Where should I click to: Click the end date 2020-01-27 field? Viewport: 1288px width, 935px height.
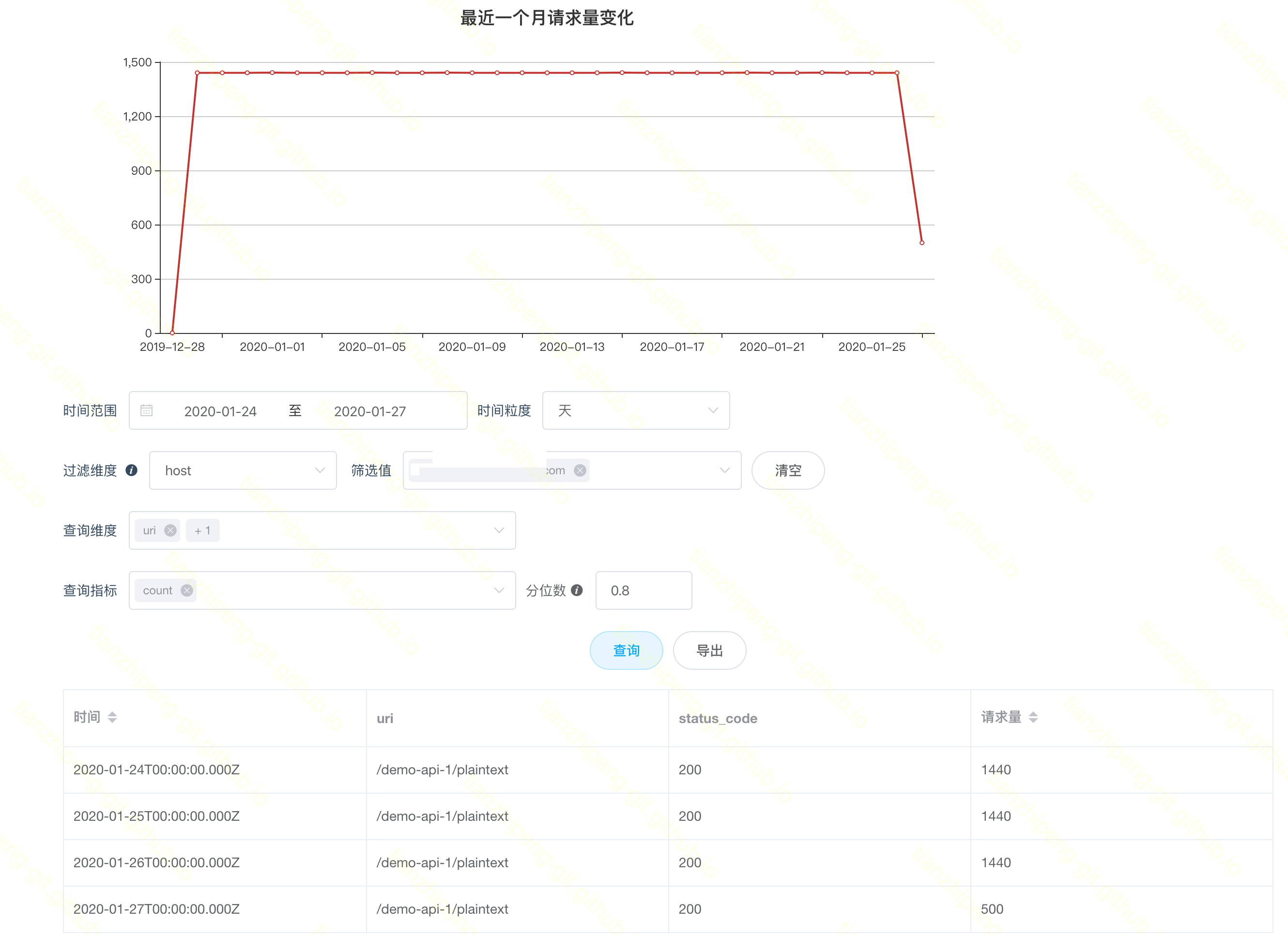point(370,411)
